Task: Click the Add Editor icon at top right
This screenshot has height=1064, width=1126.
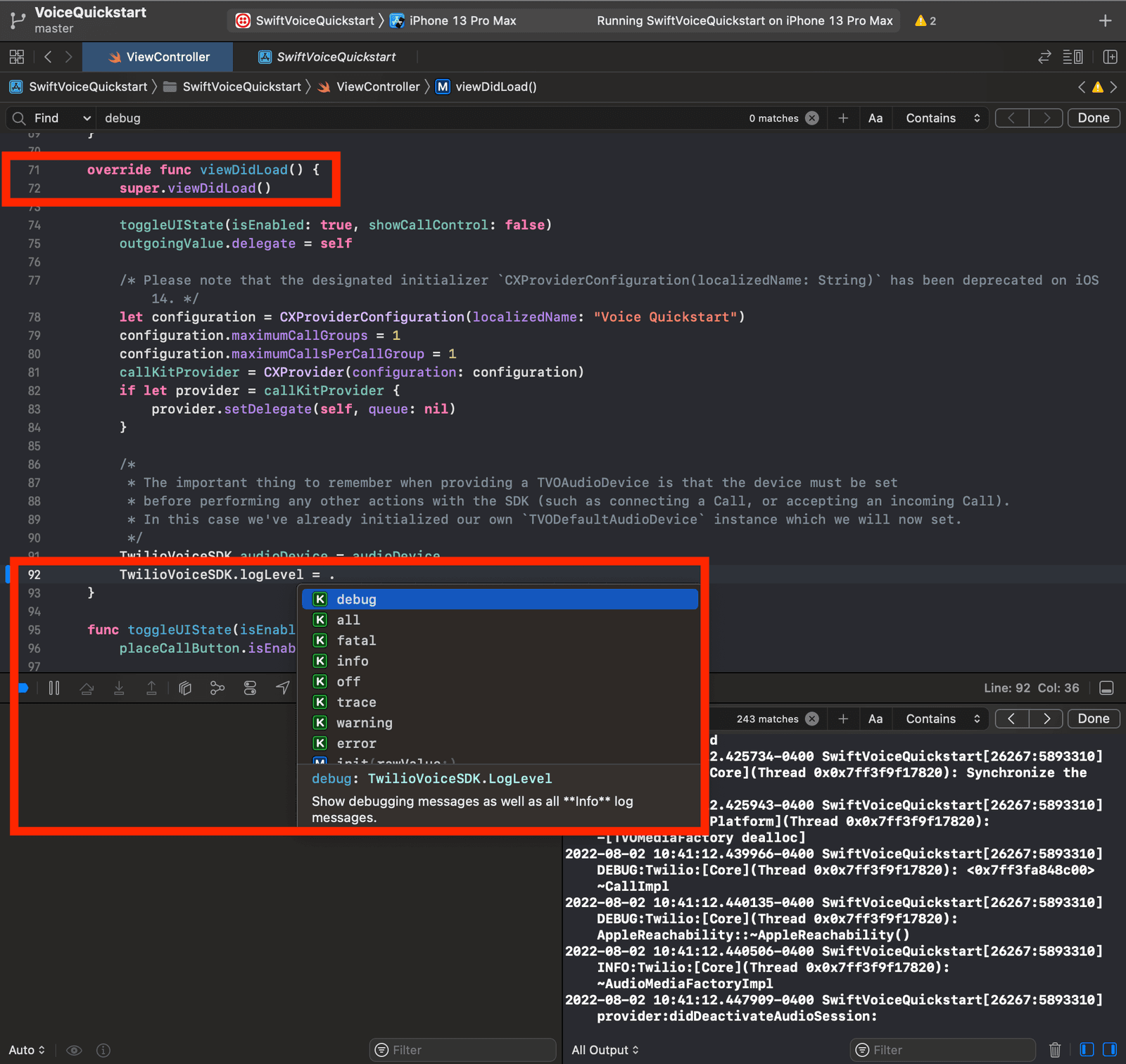Action: 1105,20
